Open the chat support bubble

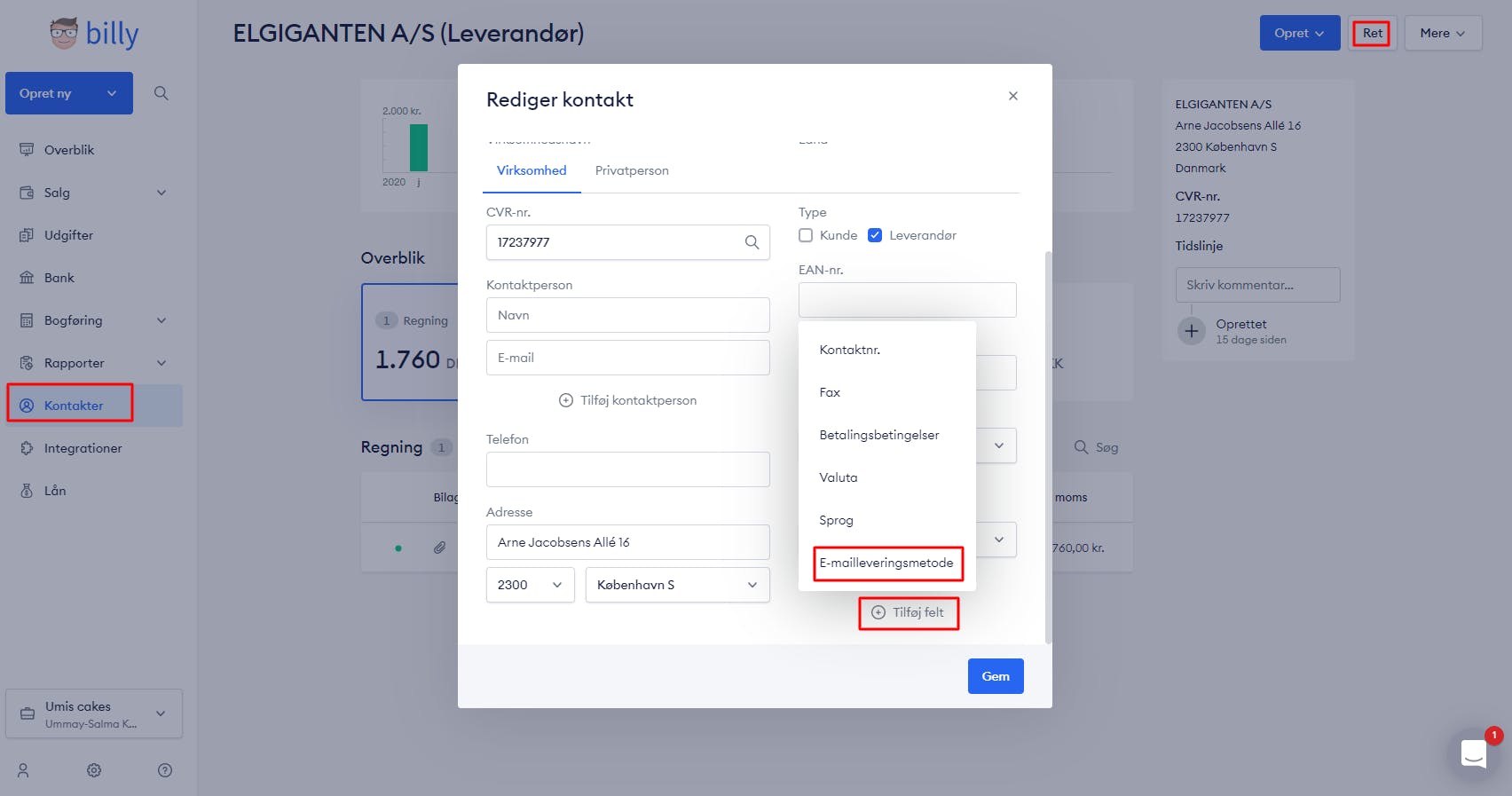coord(1474,754)
